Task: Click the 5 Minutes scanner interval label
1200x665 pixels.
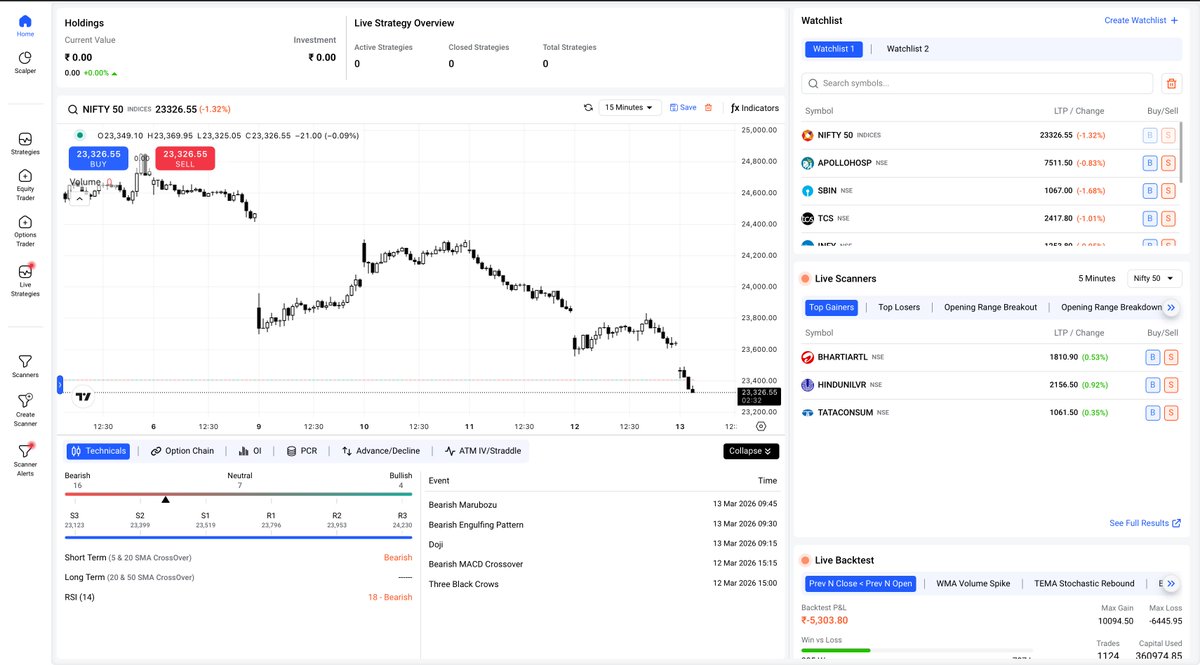Action: pos(1096,278)
